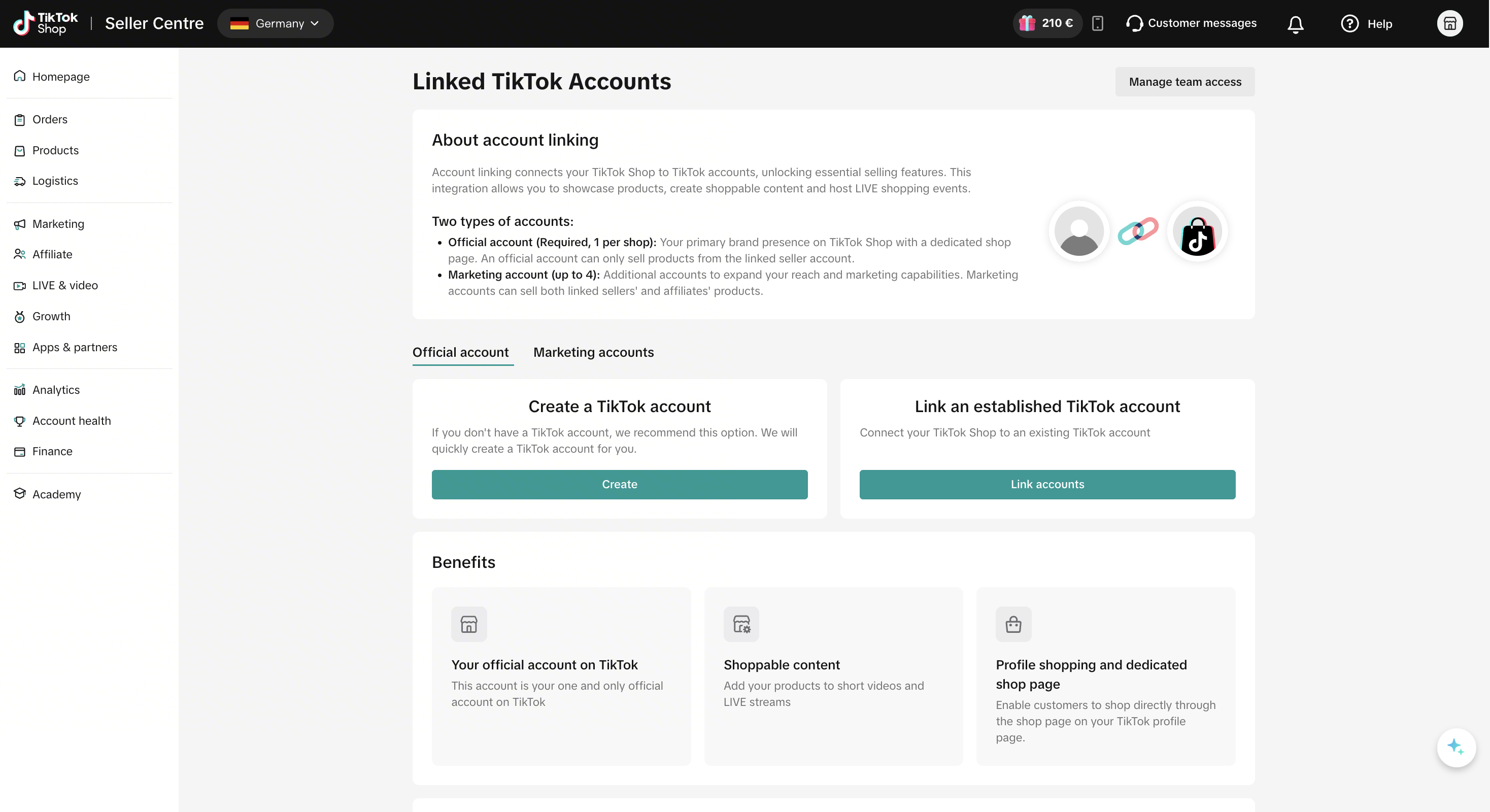
Task: Click the 'Shoppable content' card title
Action: point(782,664)
